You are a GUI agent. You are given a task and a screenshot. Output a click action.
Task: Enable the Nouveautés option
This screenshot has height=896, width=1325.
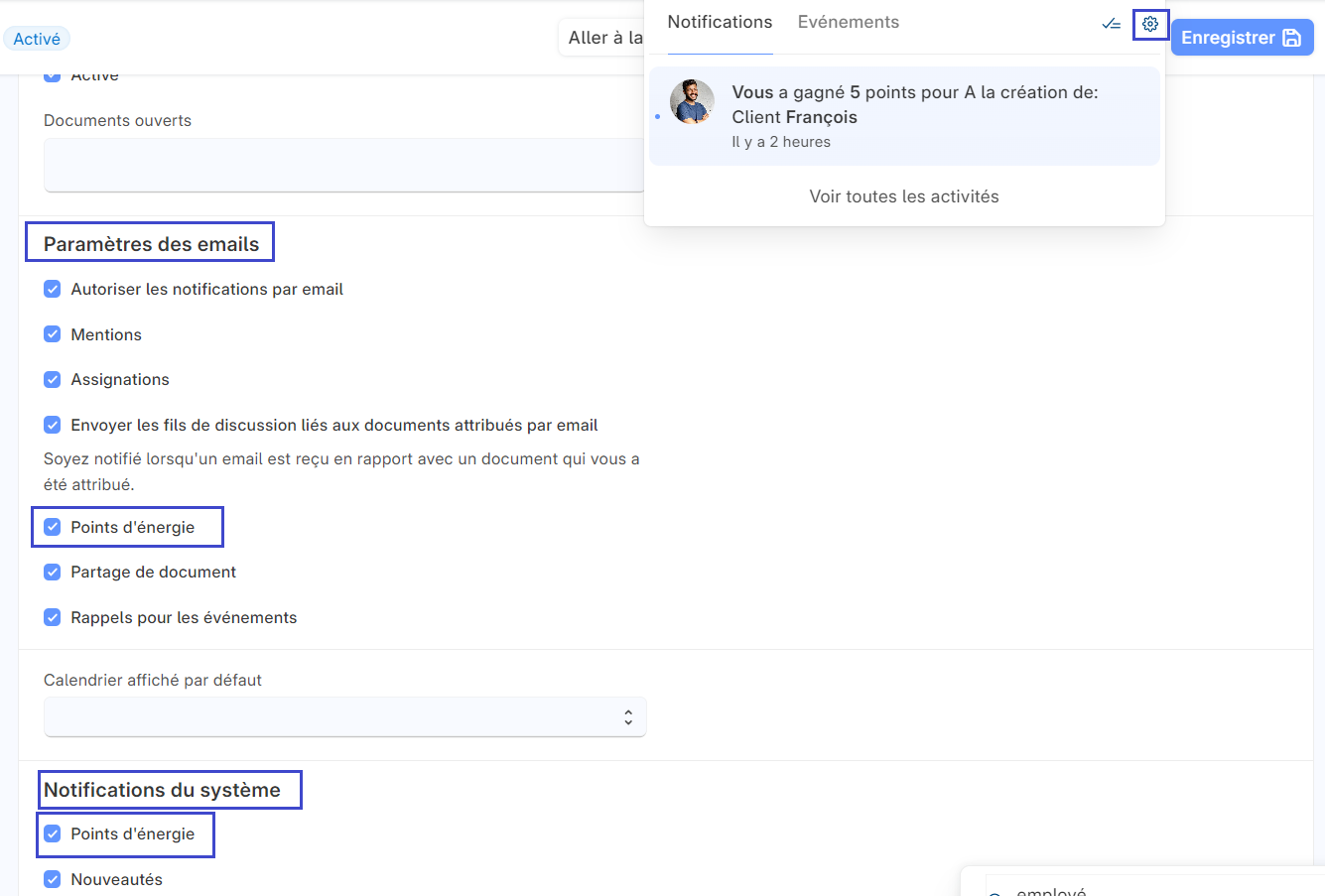52,879
